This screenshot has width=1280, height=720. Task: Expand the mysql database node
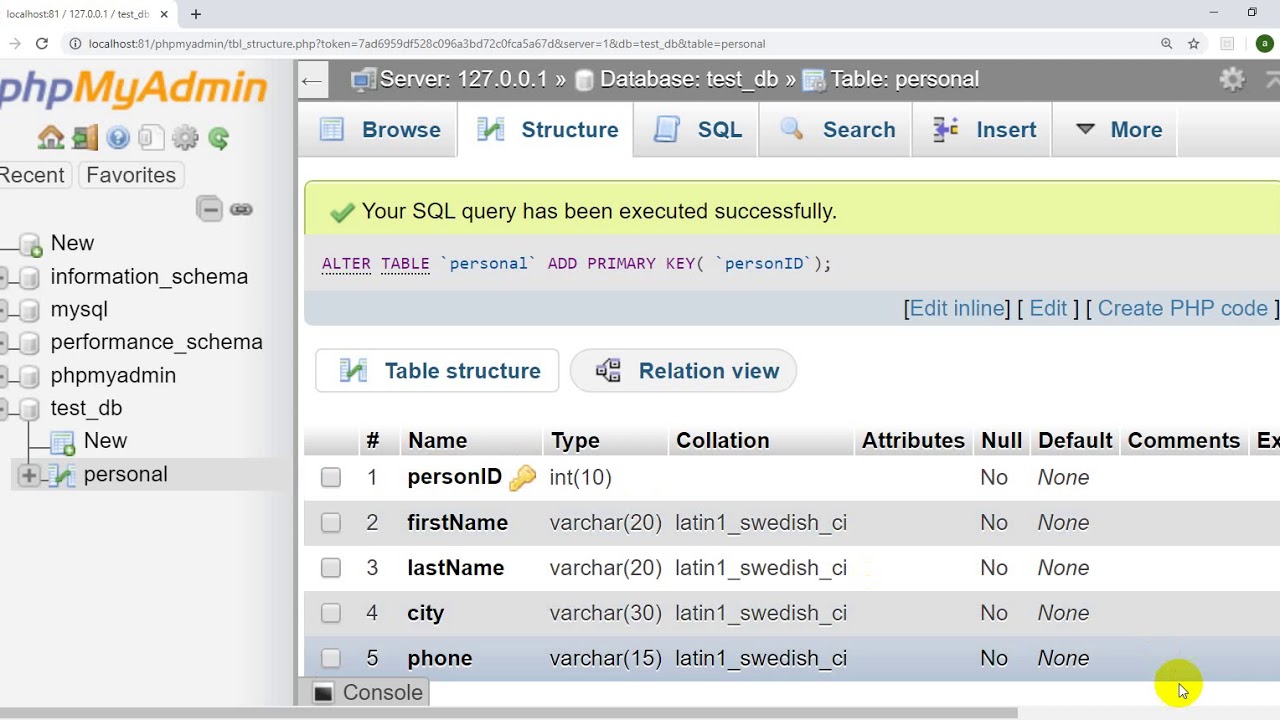(5, 310)
